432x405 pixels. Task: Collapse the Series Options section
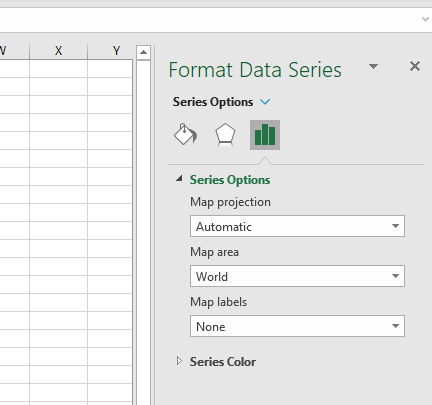point(179,179)
